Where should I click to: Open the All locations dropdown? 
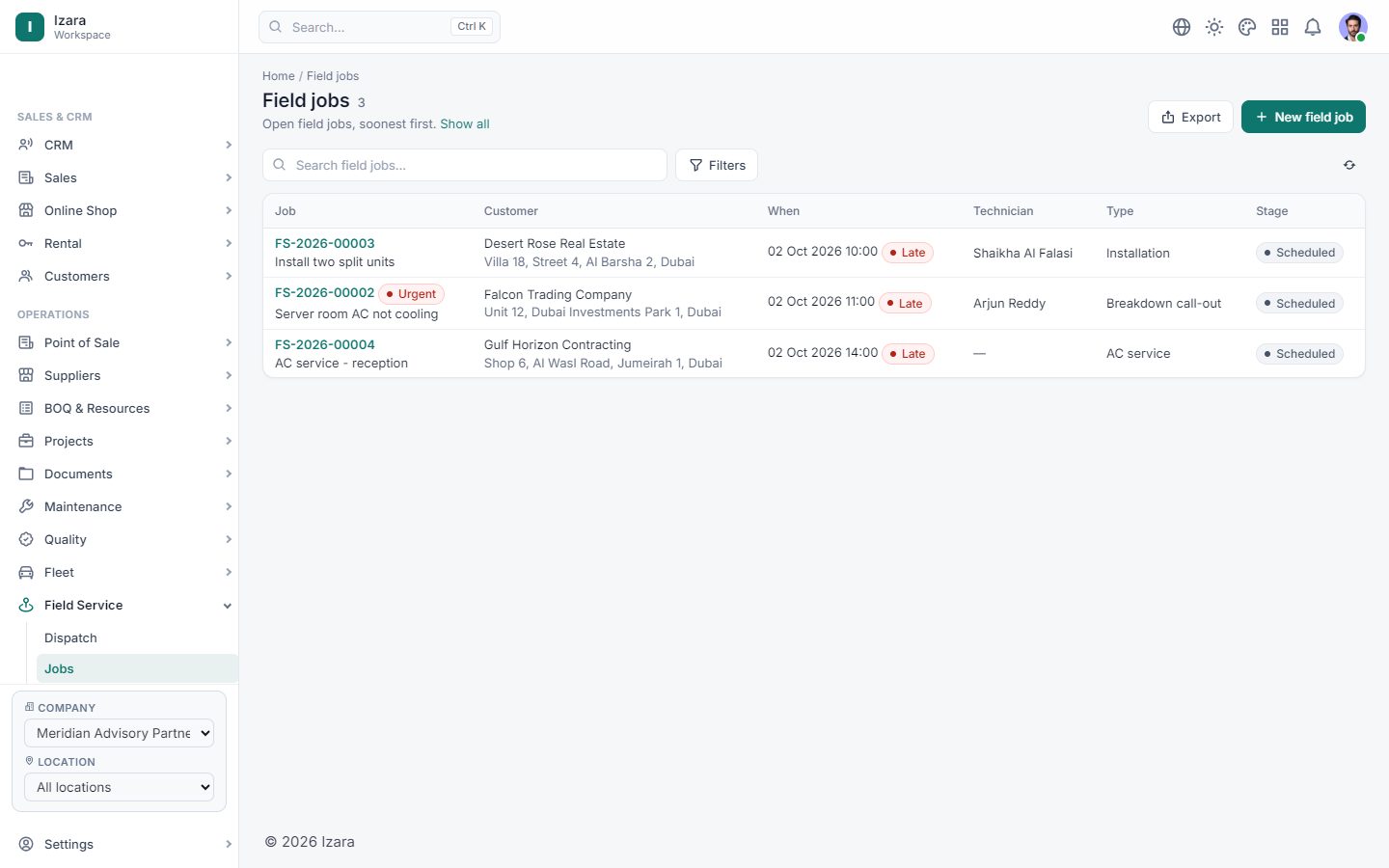pyautogui.click(x=119, y=787)
